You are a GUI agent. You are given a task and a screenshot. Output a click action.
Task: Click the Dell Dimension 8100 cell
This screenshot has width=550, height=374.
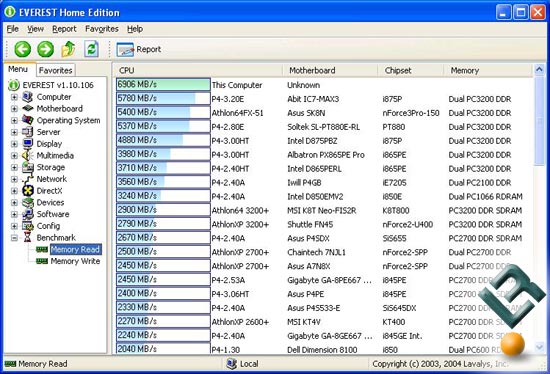click(x=322, y=350)
